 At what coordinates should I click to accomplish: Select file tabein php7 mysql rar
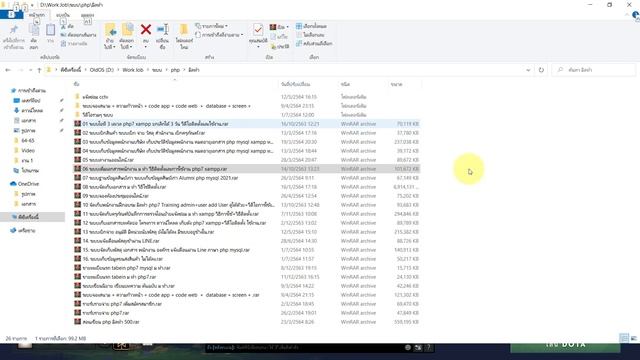tap(247, 267)
